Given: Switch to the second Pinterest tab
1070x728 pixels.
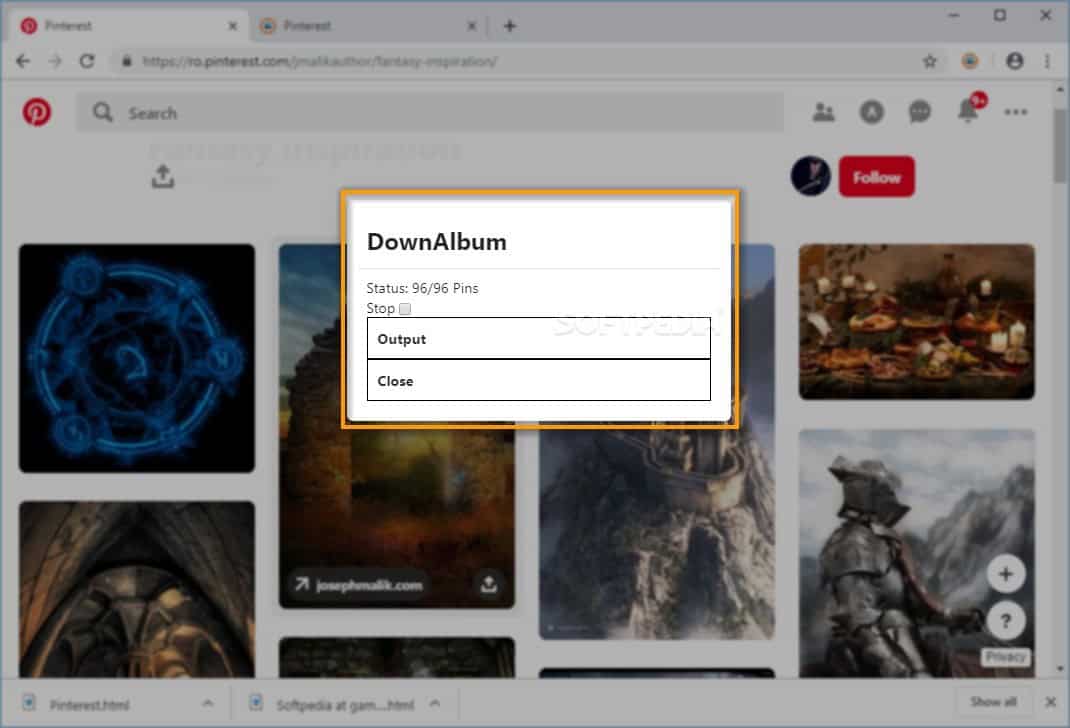Looking at the screenshot, I should coord(350,26).
